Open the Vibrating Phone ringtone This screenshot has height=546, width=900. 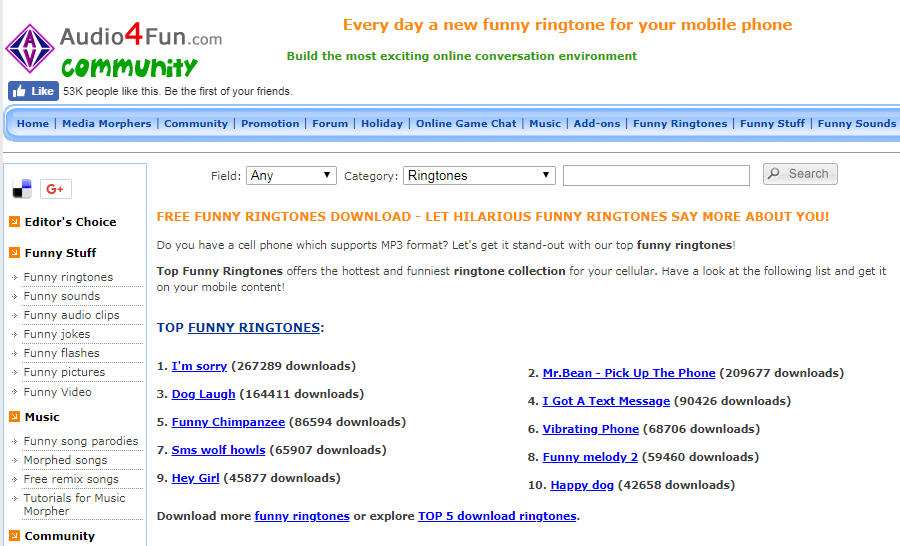click(591, 429)
